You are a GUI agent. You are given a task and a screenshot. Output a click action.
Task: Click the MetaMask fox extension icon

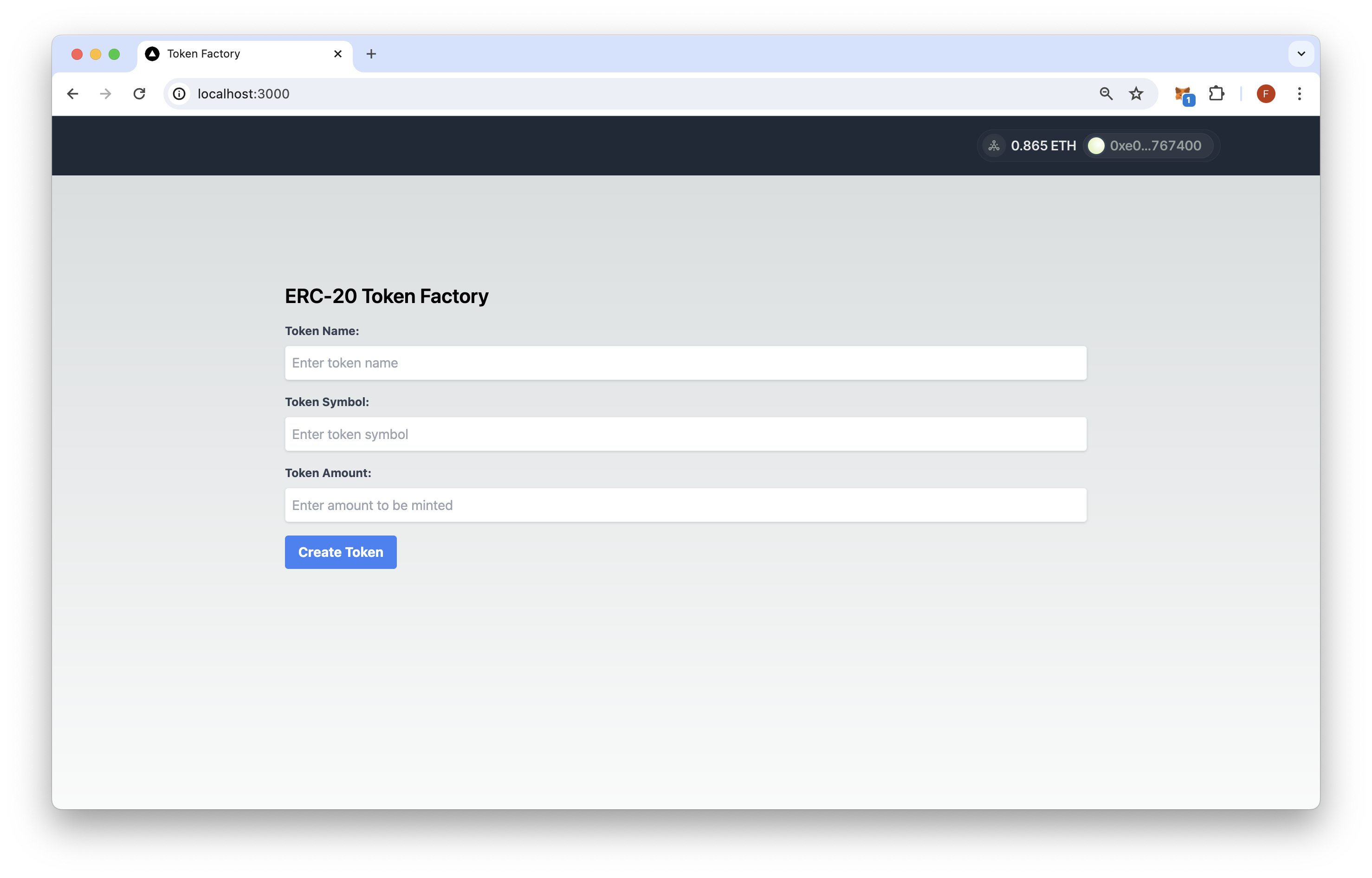(1183, 93)
